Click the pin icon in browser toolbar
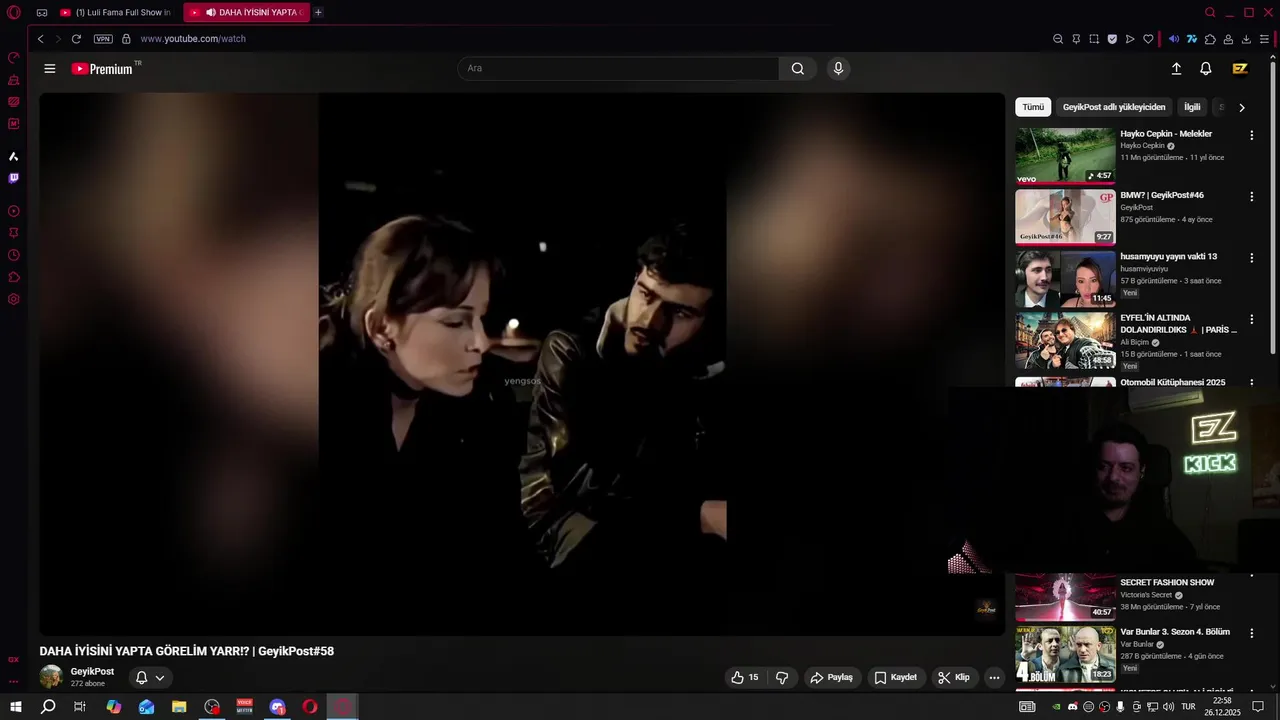This screenshot has height=720, width=1280. pos(1076,39)
